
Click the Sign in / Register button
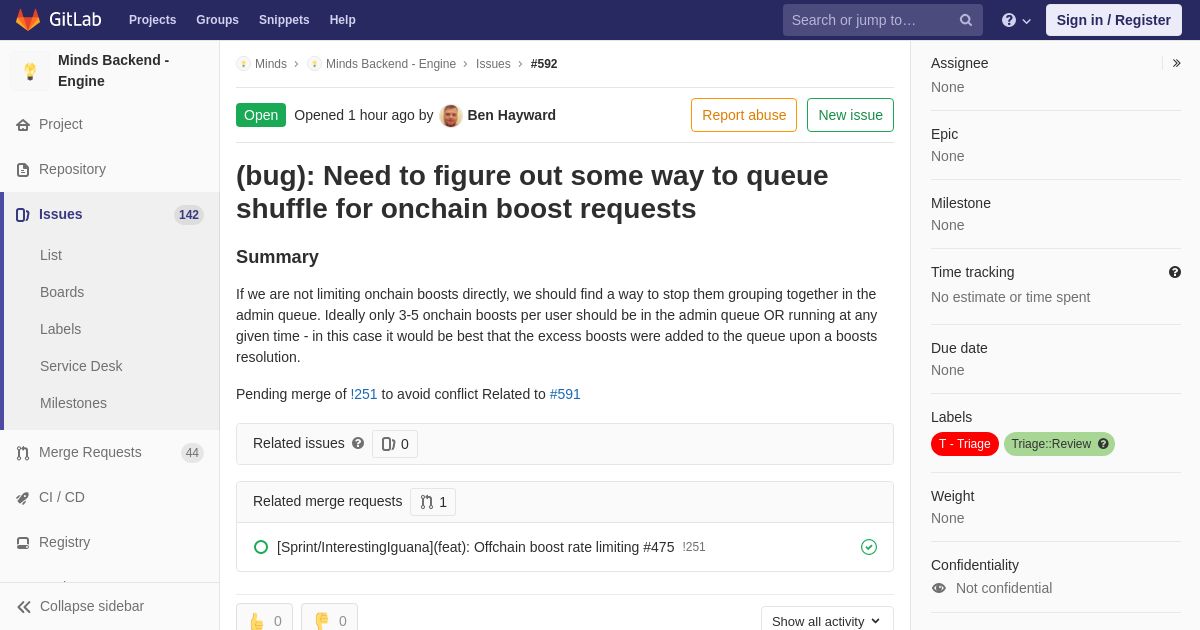pyautogui.click(x=1113, y=20)
